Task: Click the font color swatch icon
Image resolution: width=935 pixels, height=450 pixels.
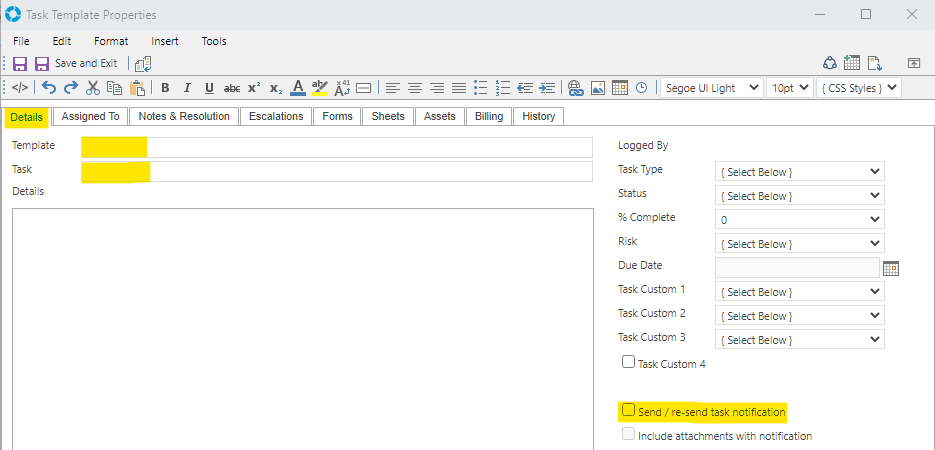Action: pyautogui.click(x=297, y=88)
